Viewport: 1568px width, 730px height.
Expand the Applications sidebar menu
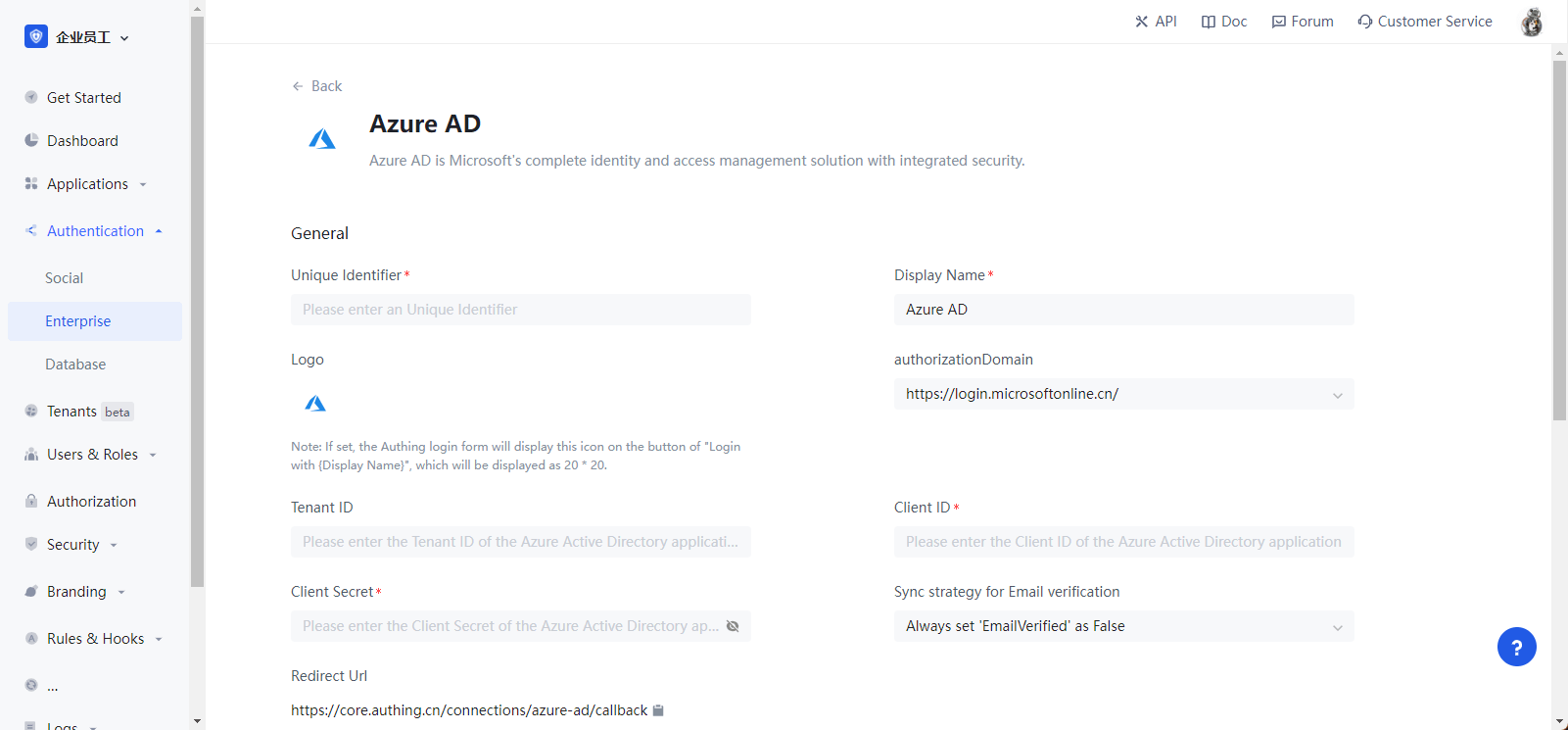[x=87, y=184]
